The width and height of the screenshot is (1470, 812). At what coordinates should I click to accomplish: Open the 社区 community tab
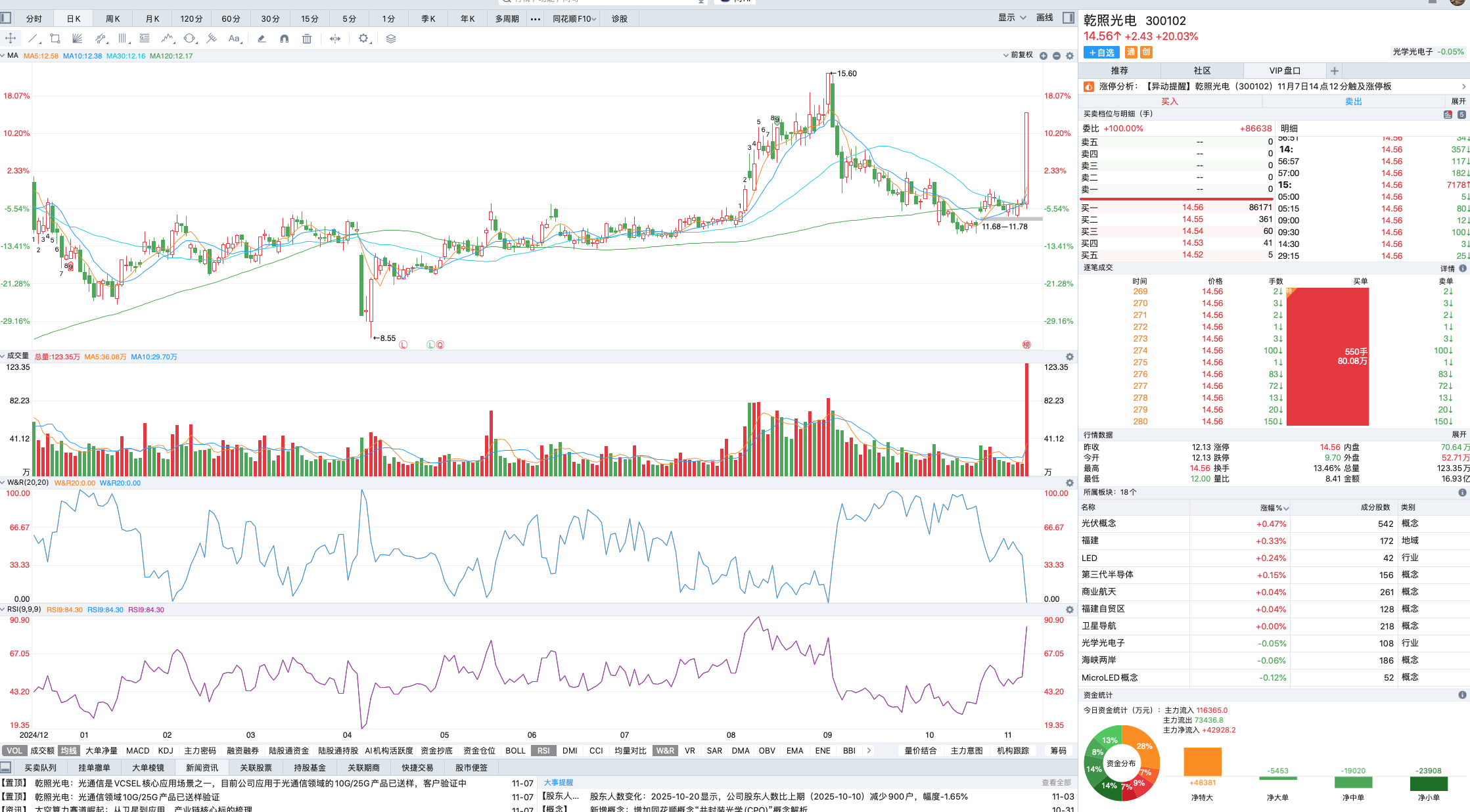pos(1202,70)
